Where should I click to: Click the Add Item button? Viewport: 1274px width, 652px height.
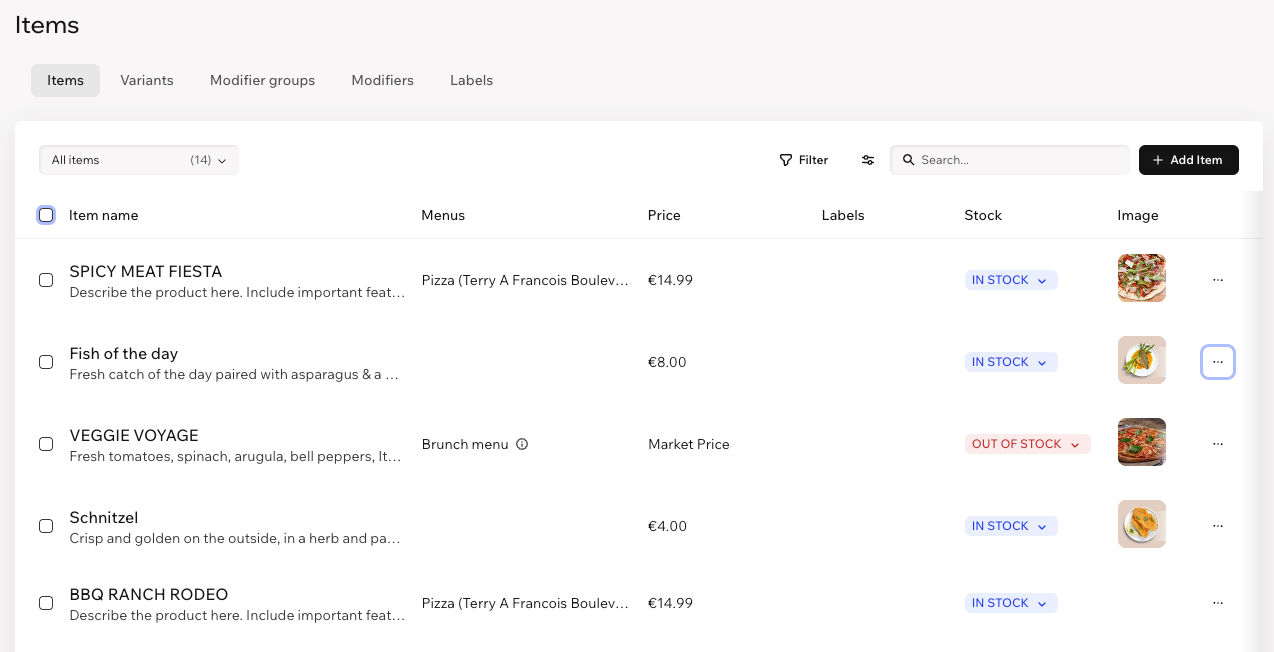click(x=1189, y=160)
